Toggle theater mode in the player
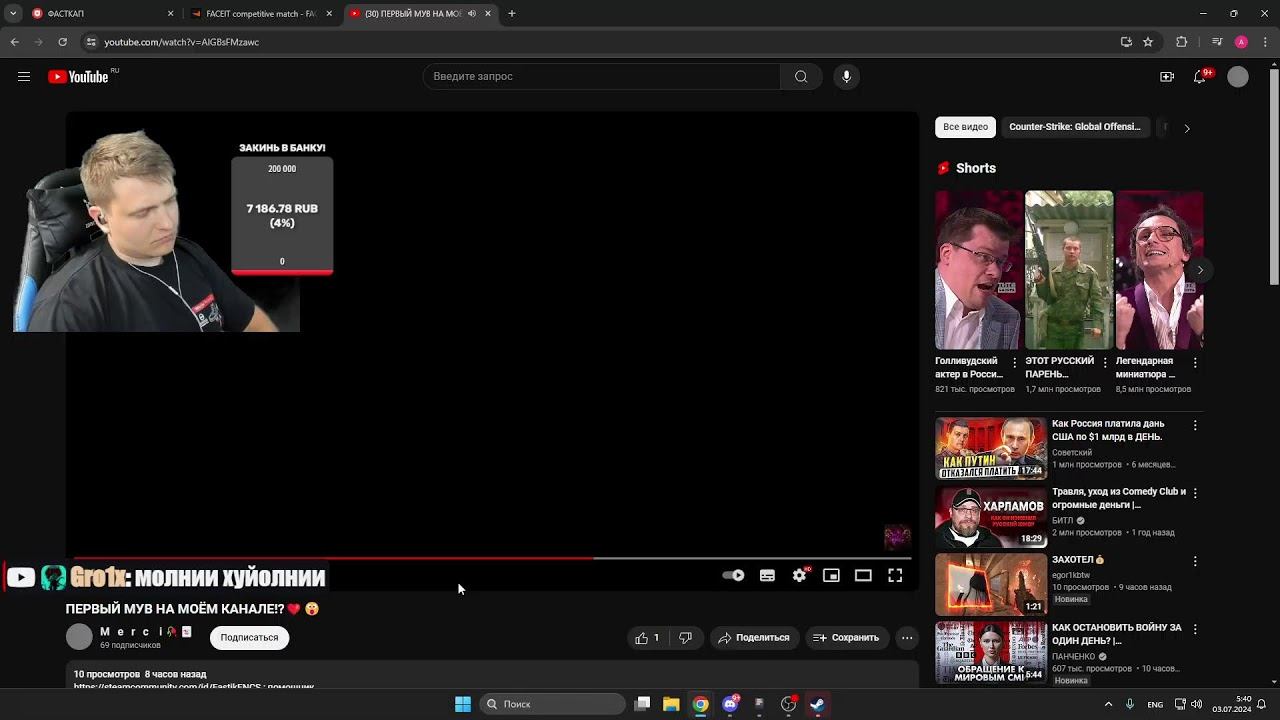This screenshot has width=1280, height=720. (863, 576)
